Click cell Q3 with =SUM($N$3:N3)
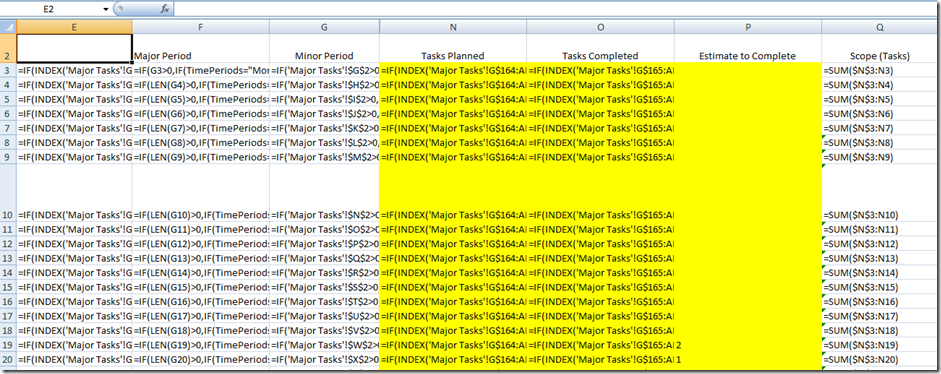The image size is (941, 374). [x=880, y=71]
